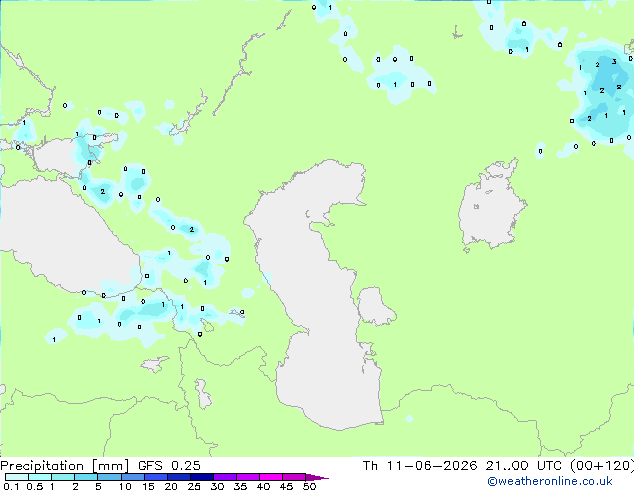
Task: Click the 0.5–1 mm legend color swatch
Action: coord(40,477)
